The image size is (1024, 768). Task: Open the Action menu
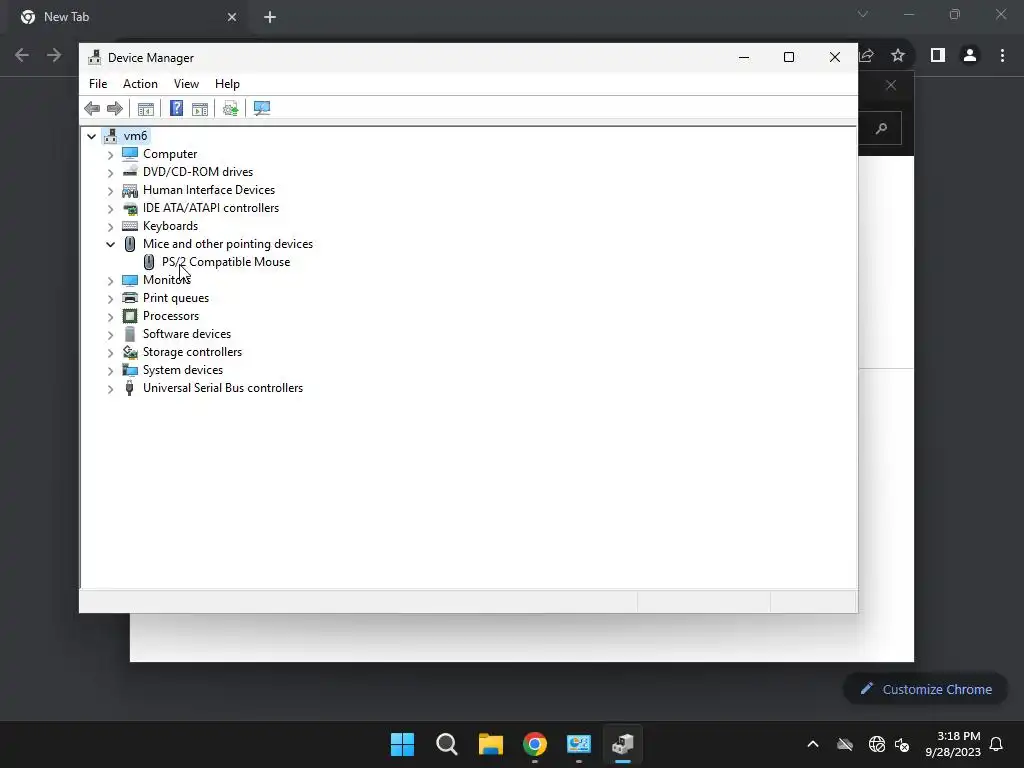(x=140, y=84)
